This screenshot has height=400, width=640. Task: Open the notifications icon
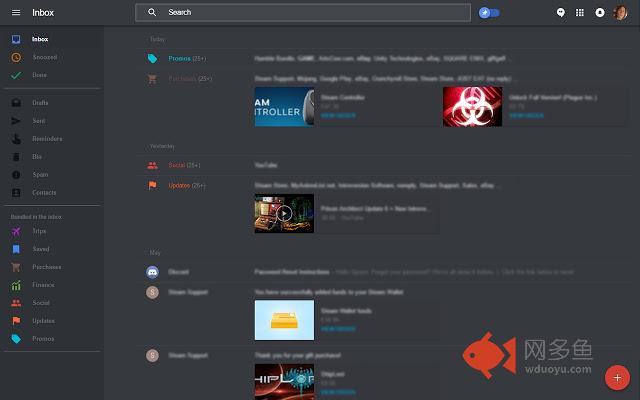click(600, 13)
